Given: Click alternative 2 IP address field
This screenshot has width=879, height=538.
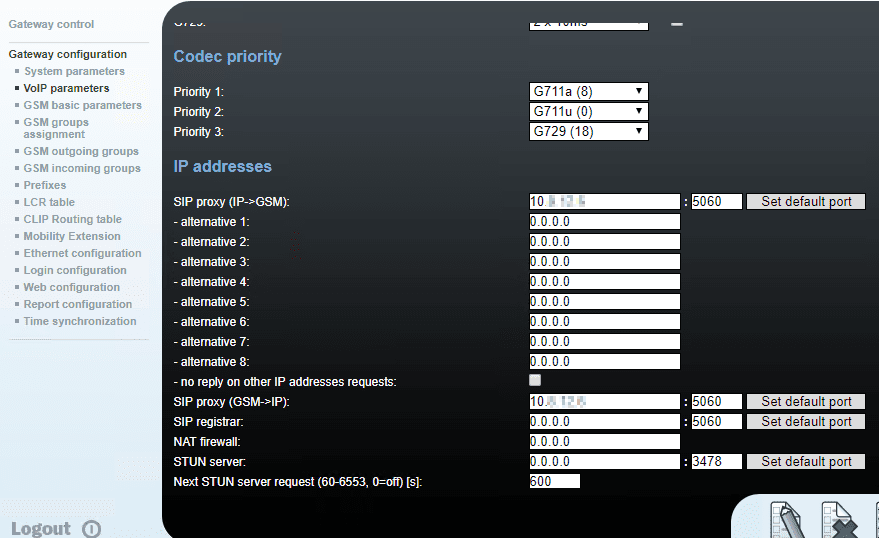Looking at the screenshot, I should point(604,242).
